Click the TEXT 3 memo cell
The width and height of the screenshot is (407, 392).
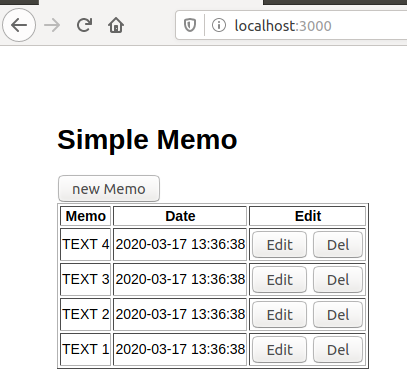[86, 279]
